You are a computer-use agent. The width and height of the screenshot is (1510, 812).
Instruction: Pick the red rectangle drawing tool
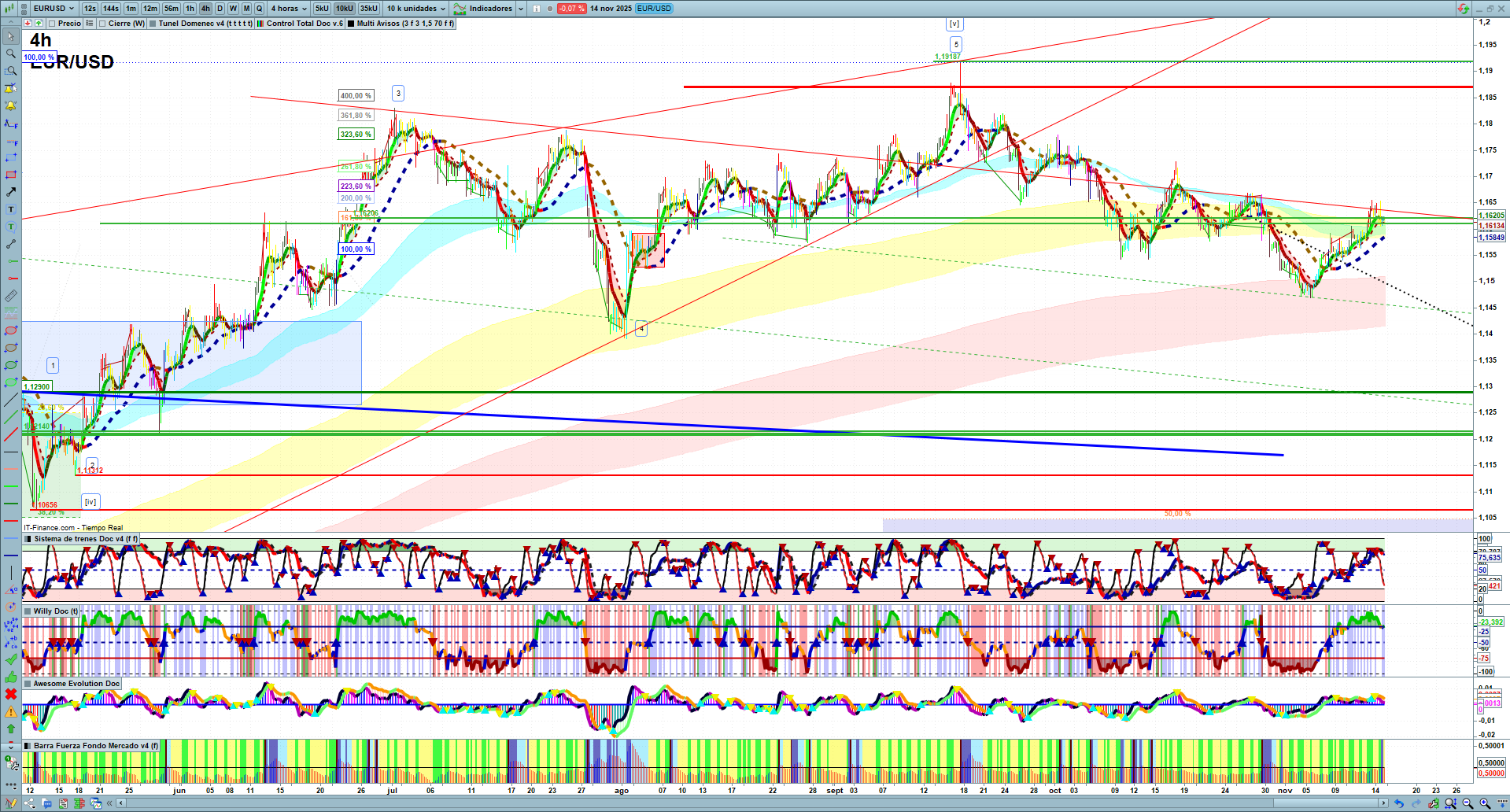[10, 175]
